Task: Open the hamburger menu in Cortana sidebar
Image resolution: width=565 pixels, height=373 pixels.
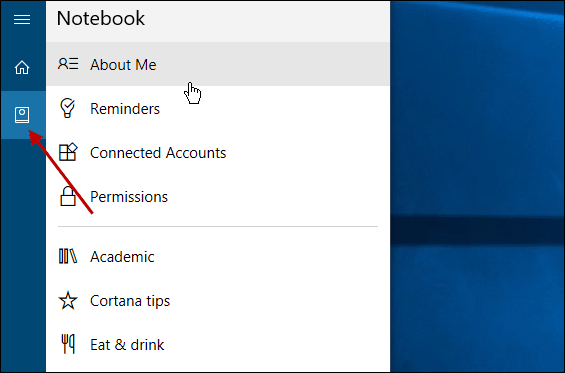Action: pos(22,19)
